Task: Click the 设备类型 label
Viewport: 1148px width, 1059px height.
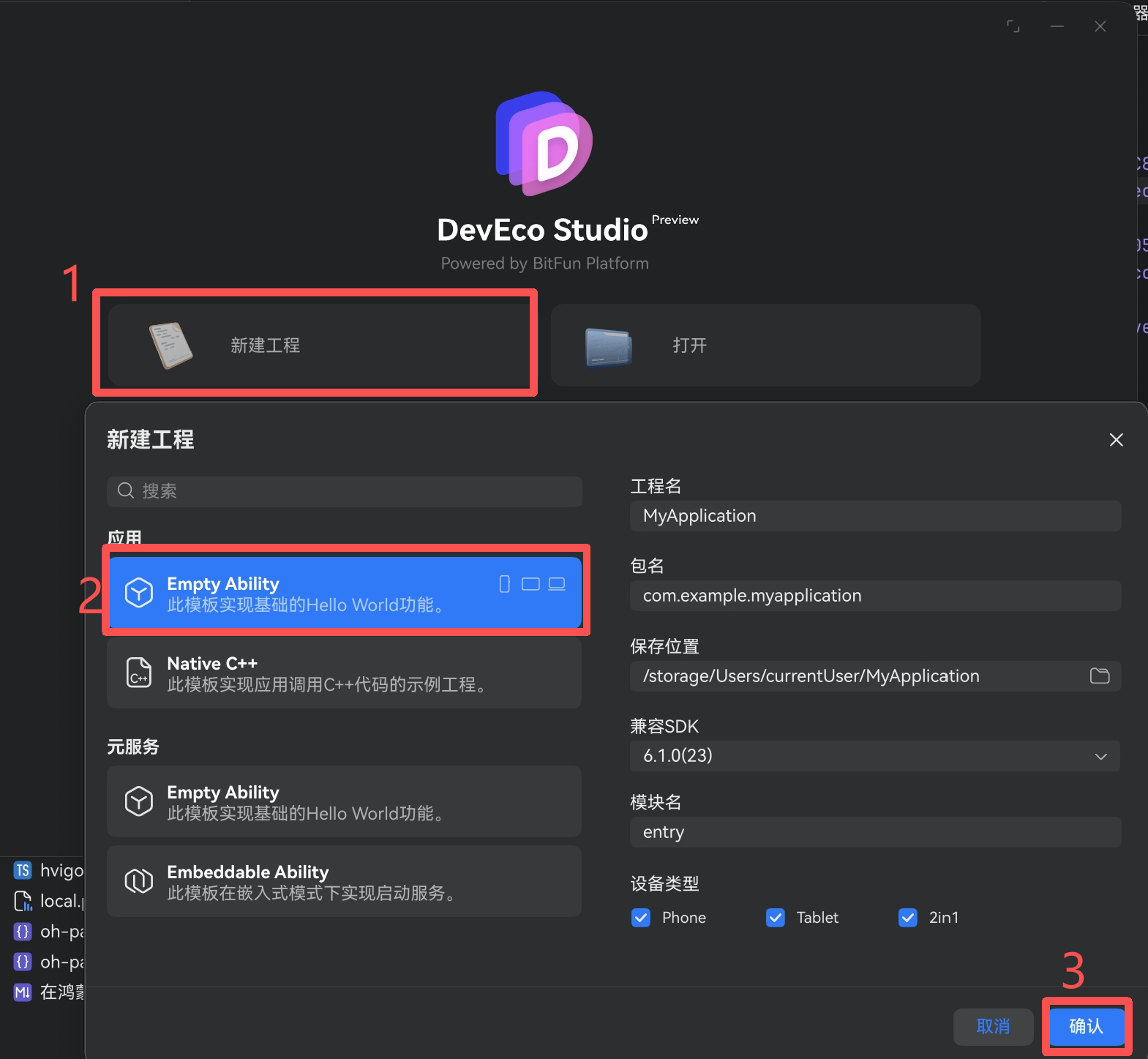Action: coord(665,883)
